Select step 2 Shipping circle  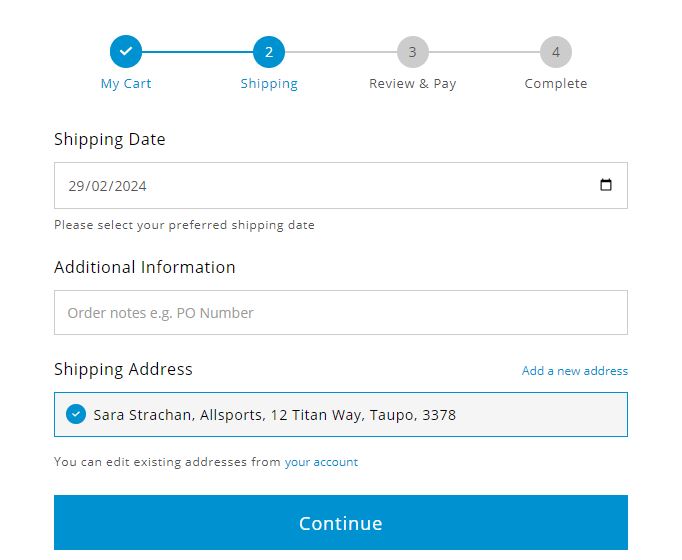269,52
